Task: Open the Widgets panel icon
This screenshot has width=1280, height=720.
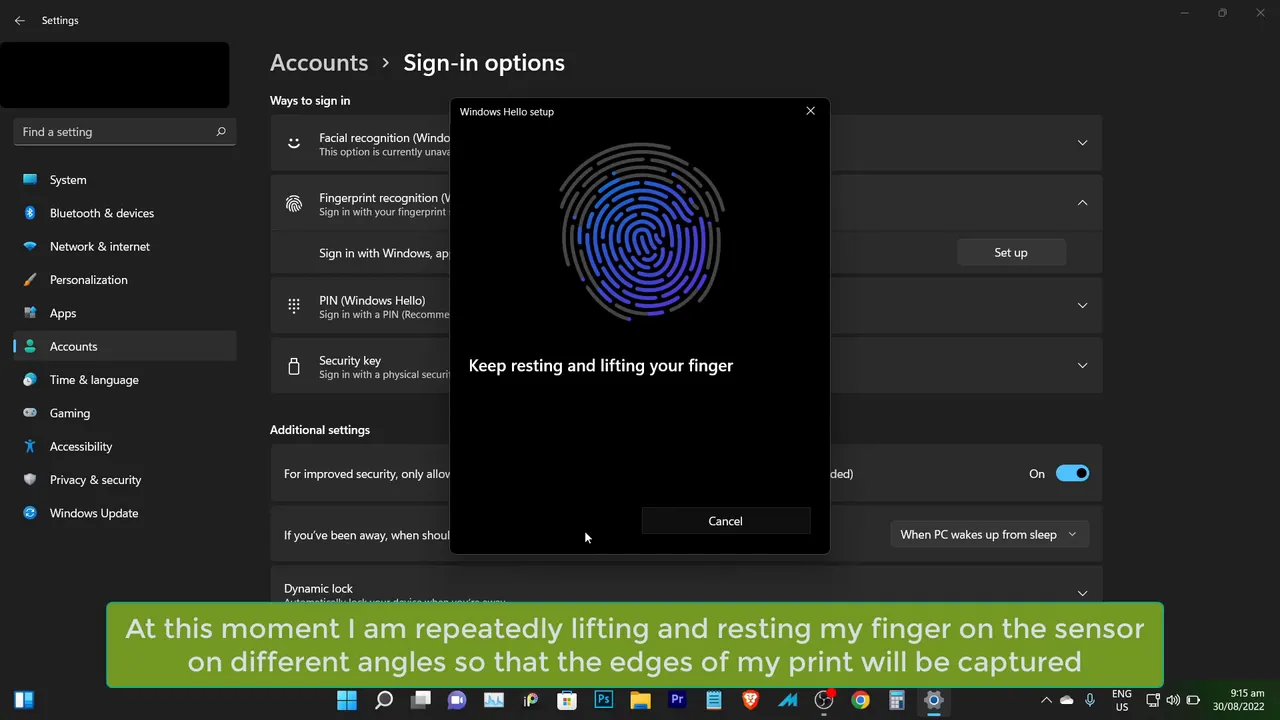Action: 24,700
